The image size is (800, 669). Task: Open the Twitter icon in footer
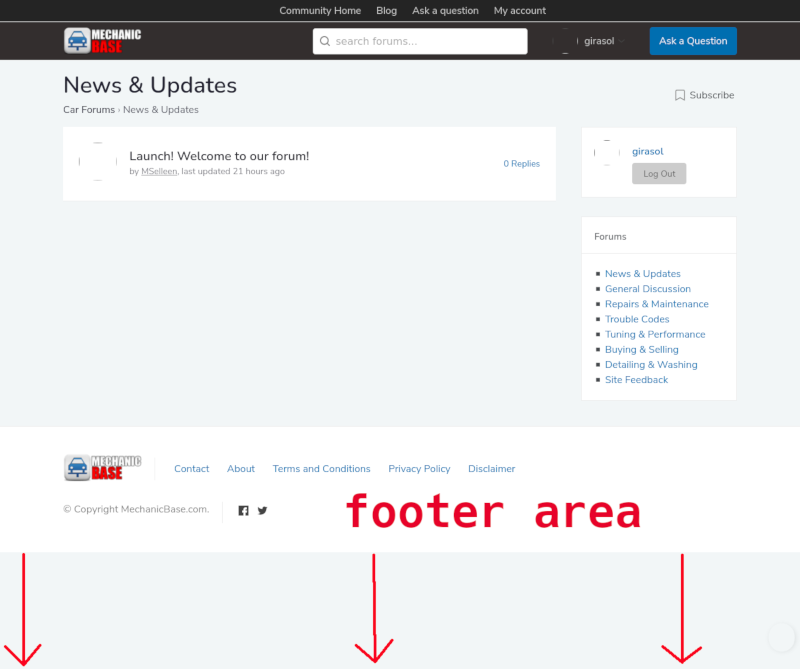(262, 510)
